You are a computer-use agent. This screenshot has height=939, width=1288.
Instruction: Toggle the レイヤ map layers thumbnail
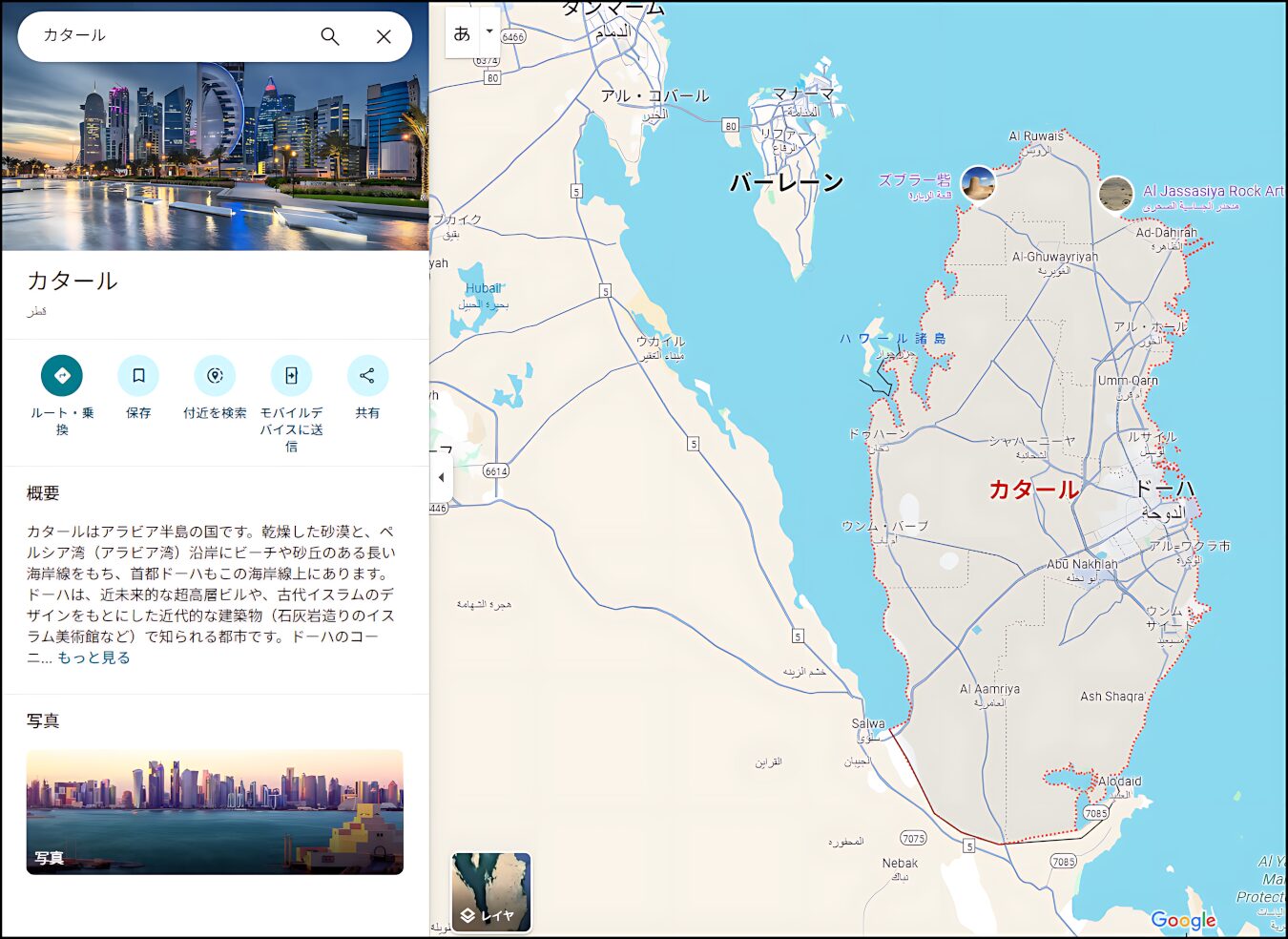pos(491,892)
